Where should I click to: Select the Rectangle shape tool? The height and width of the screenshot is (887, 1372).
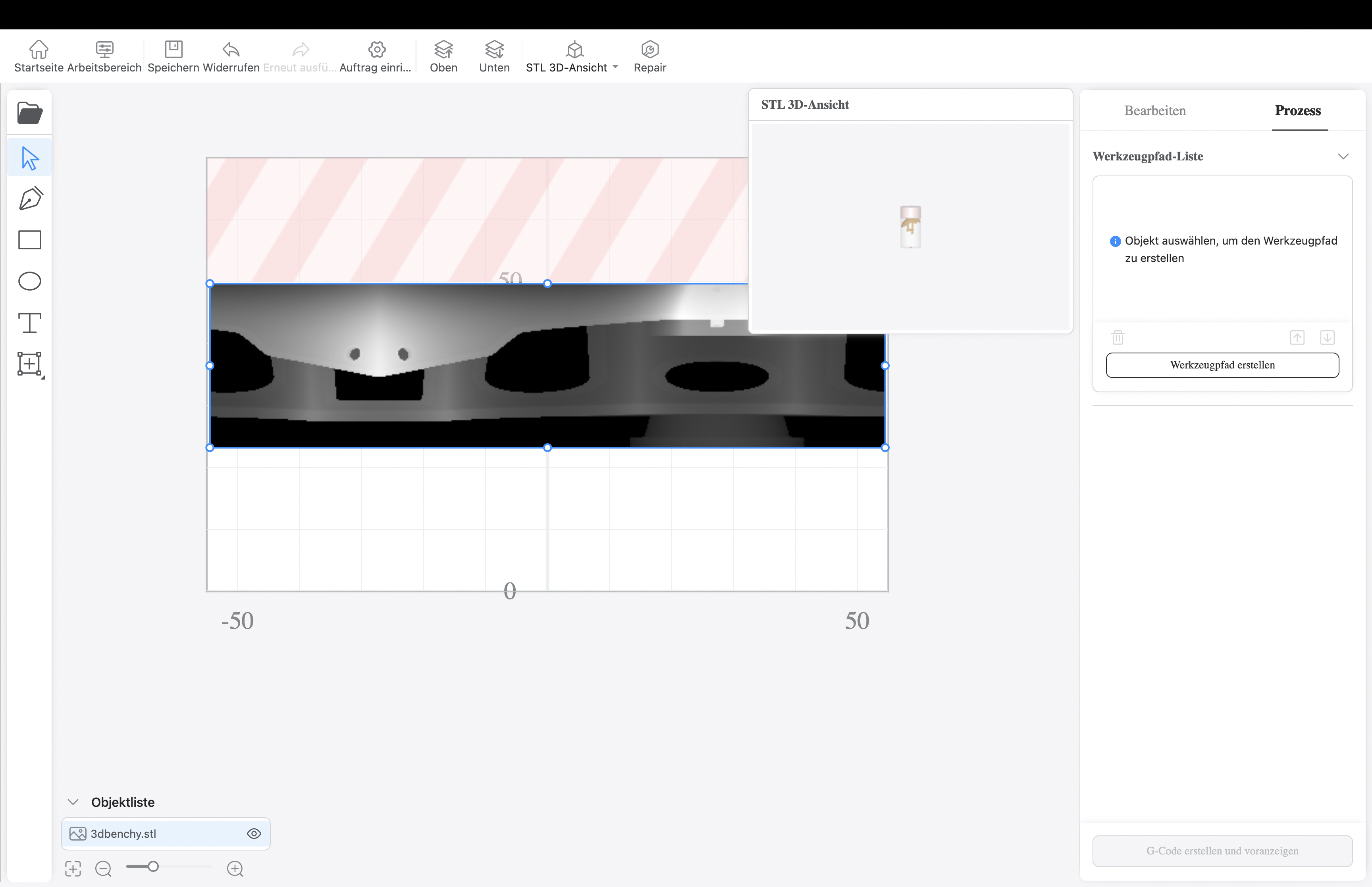[x=29, y=239]
